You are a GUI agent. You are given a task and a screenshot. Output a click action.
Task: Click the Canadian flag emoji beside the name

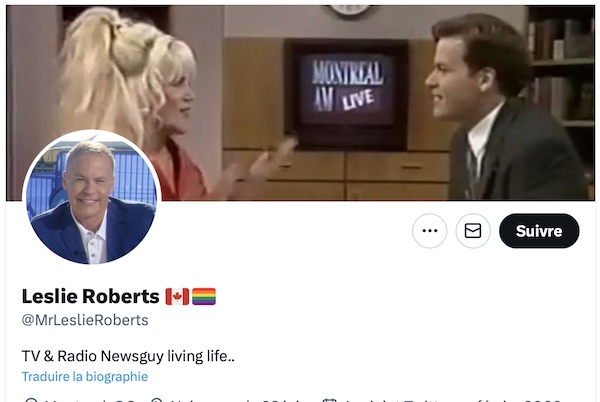click(177, 296)
